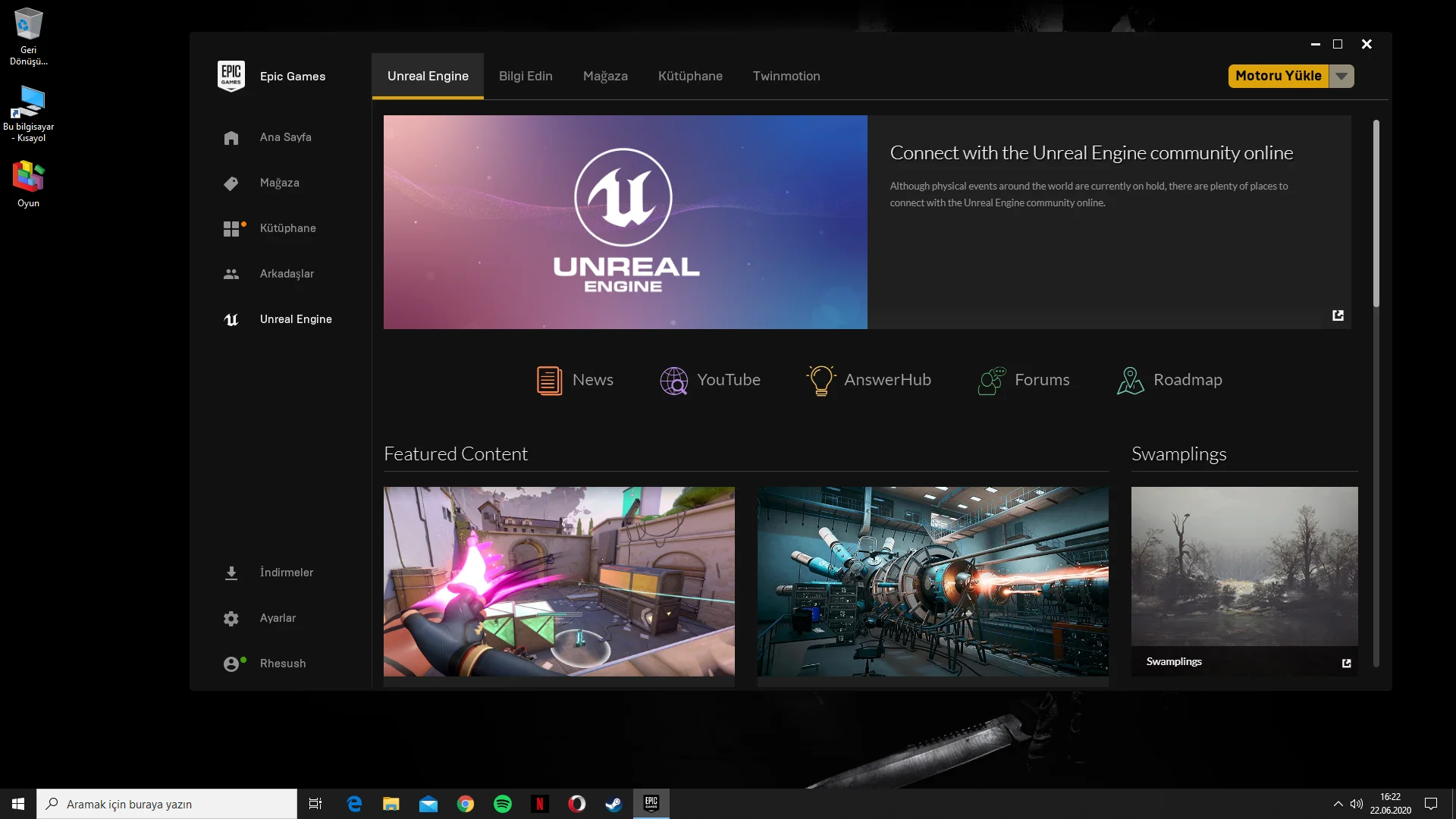Open Task View from the taskbar
Screen dimensions: 1456x819
[315, 804]
